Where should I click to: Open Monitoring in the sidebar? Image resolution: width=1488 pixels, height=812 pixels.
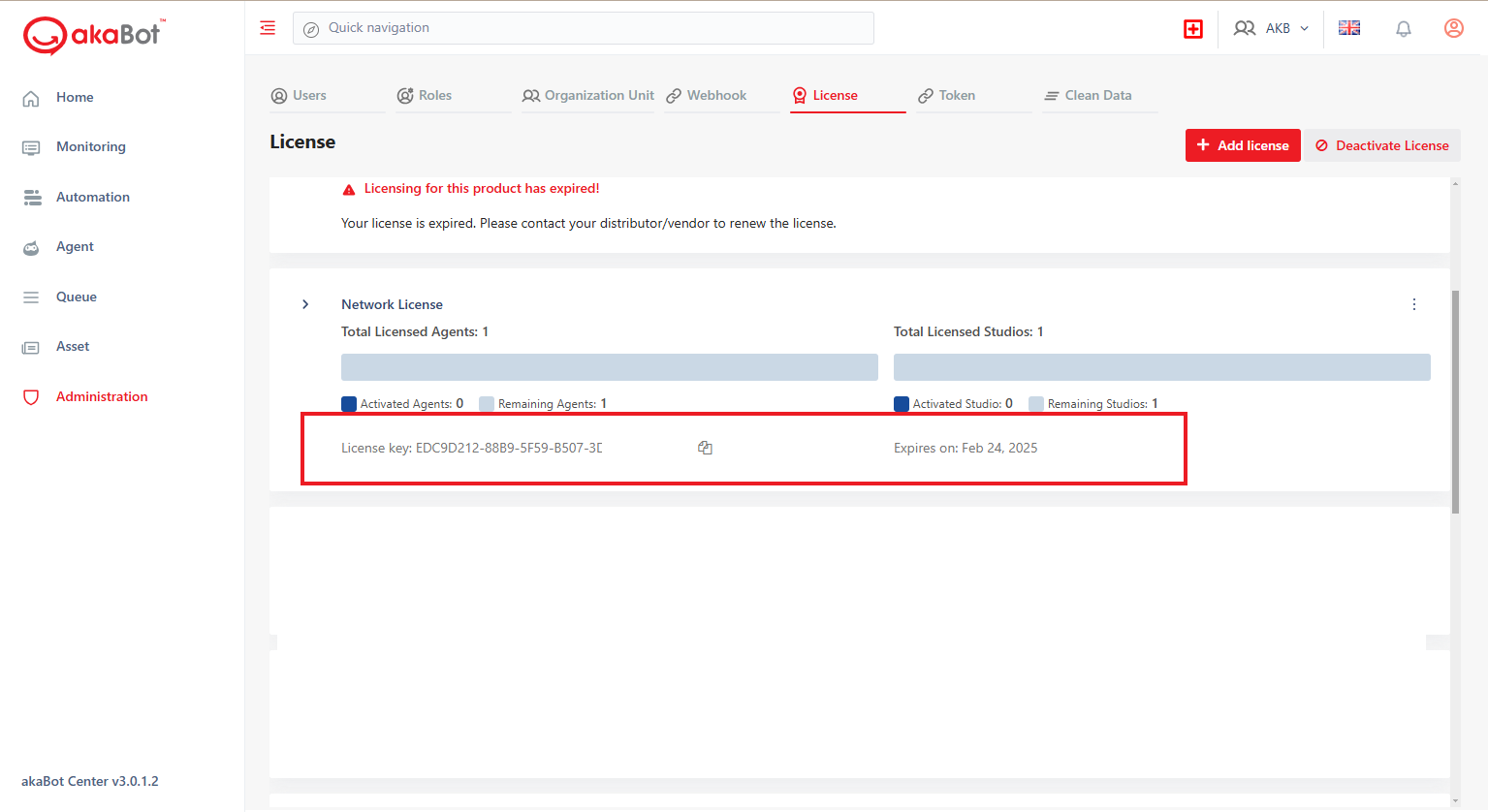click(91, 147)
